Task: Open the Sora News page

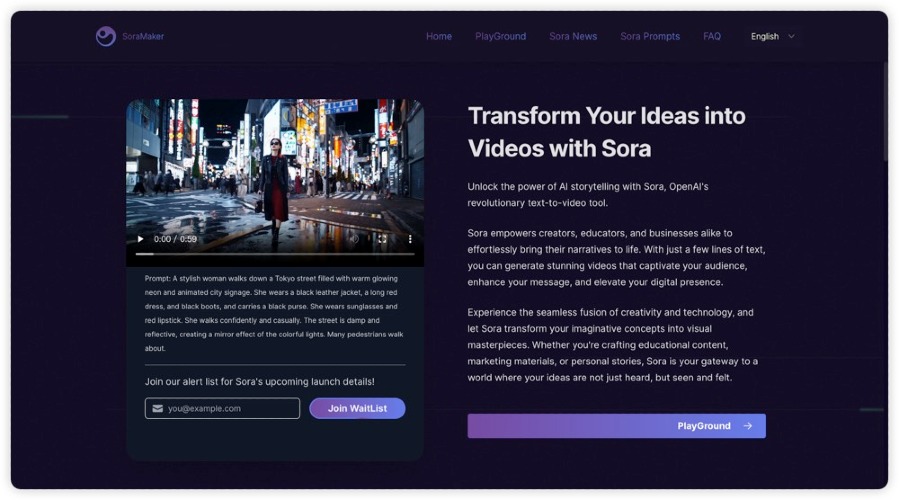Action: click(573, 36)
